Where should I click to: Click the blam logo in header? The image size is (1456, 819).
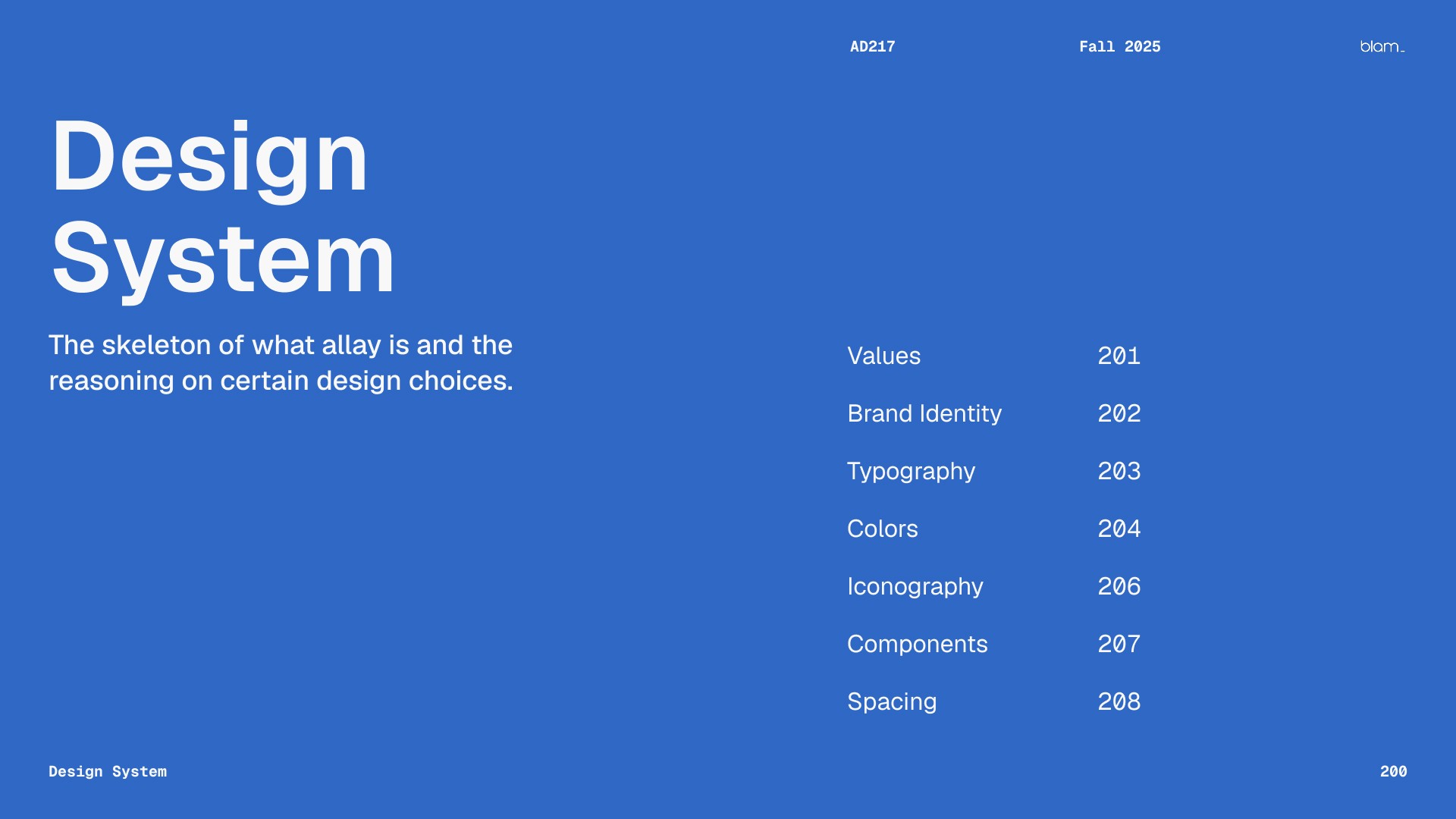1382,47
